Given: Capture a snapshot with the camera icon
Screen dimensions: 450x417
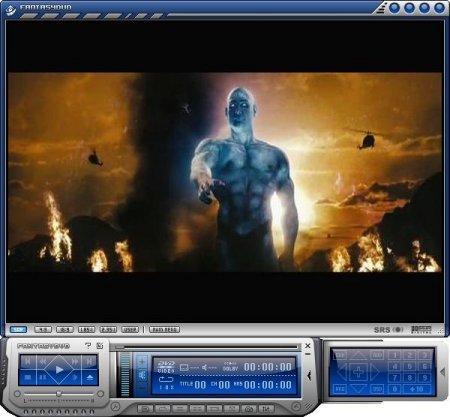Looking at the screenshot, I should click(248, 408).
